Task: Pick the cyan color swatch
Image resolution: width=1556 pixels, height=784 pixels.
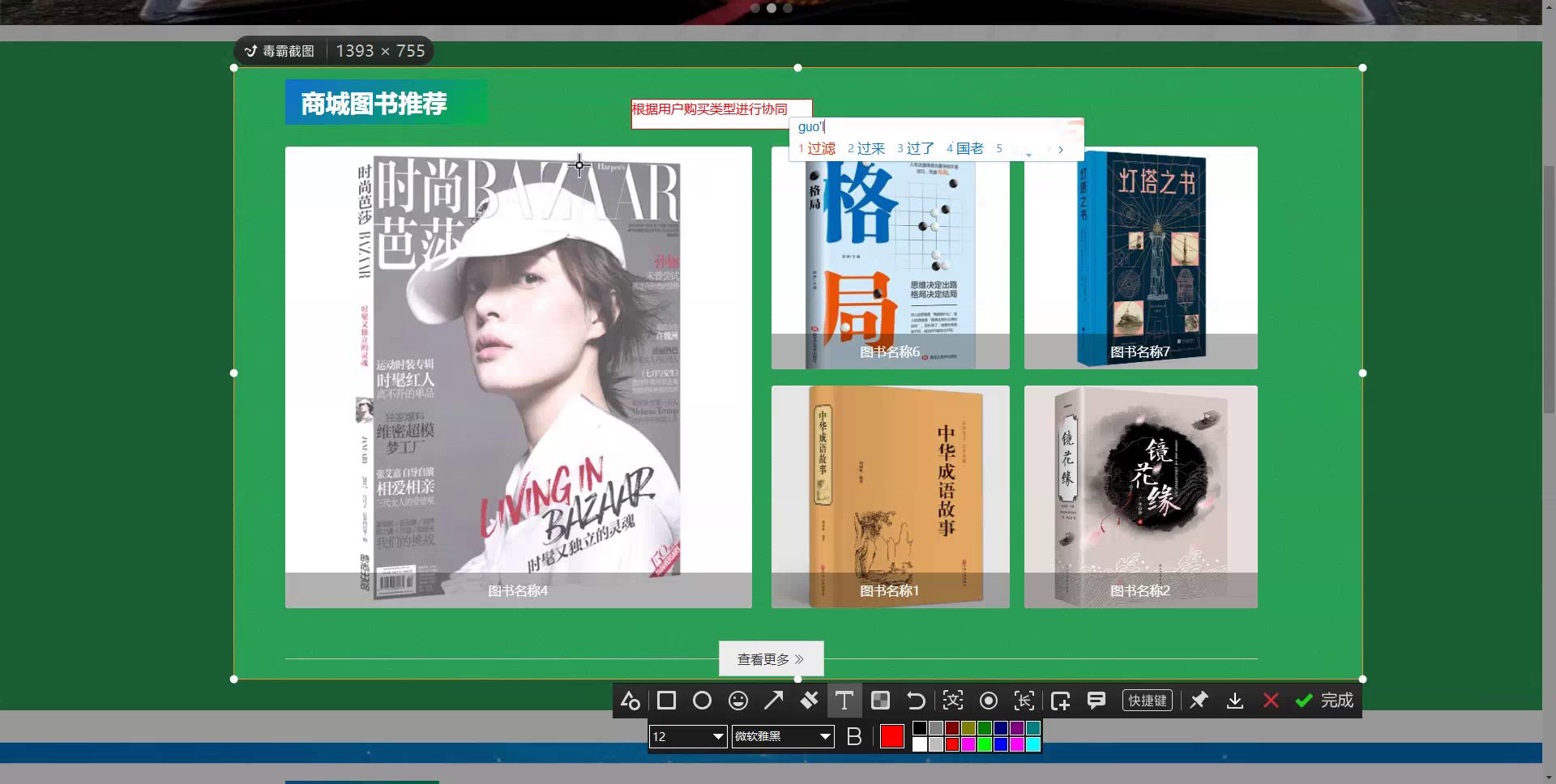Action: point(1032,744)
